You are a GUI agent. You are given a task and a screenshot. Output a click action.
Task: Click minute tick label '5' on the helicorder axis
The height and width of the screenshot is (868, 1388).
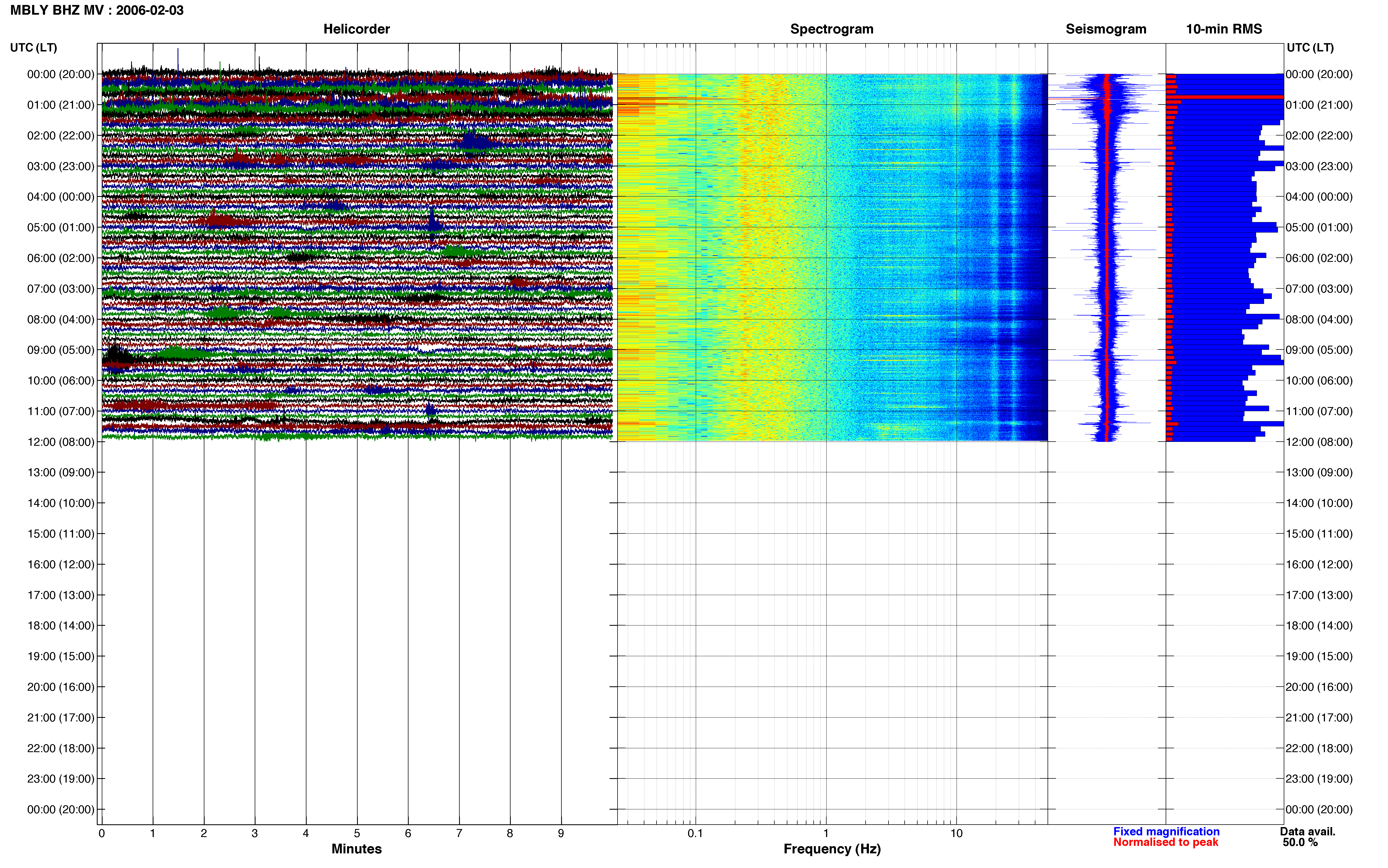coord(357,833)
